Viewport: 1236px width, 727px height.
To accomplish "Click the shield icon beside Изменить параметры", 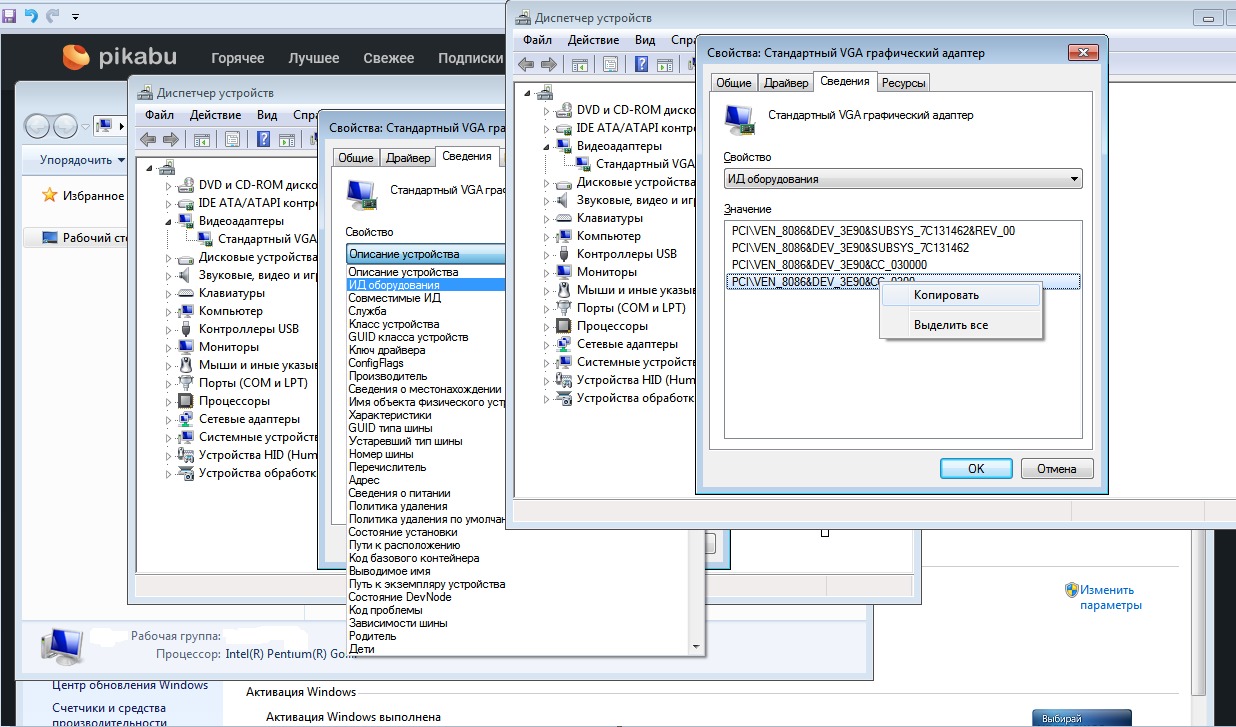I will click(1071, 590).
